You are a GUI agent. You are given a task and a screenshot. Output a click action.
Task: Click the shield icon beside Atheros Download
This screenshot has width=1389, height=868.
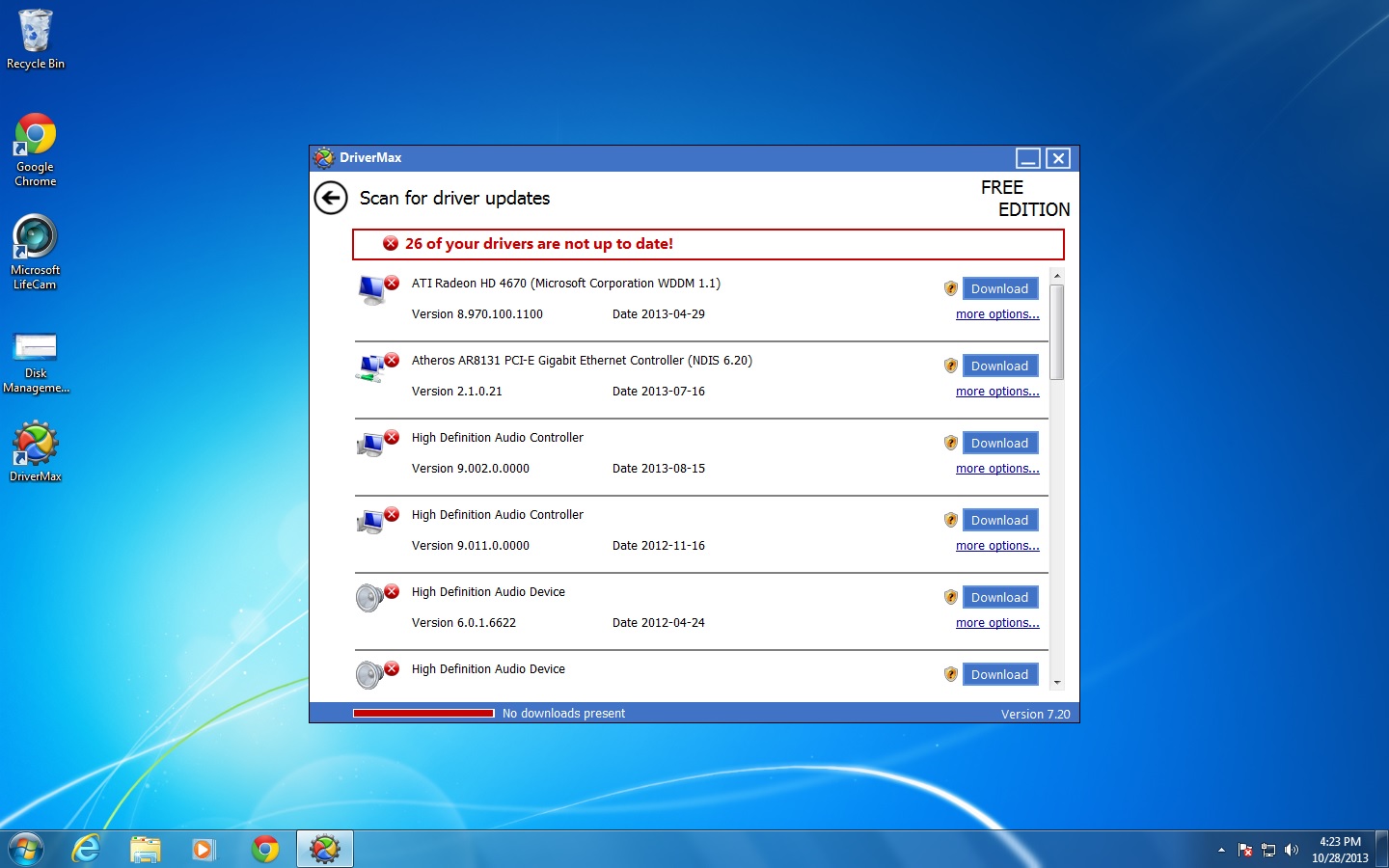[x=950, y=366]
